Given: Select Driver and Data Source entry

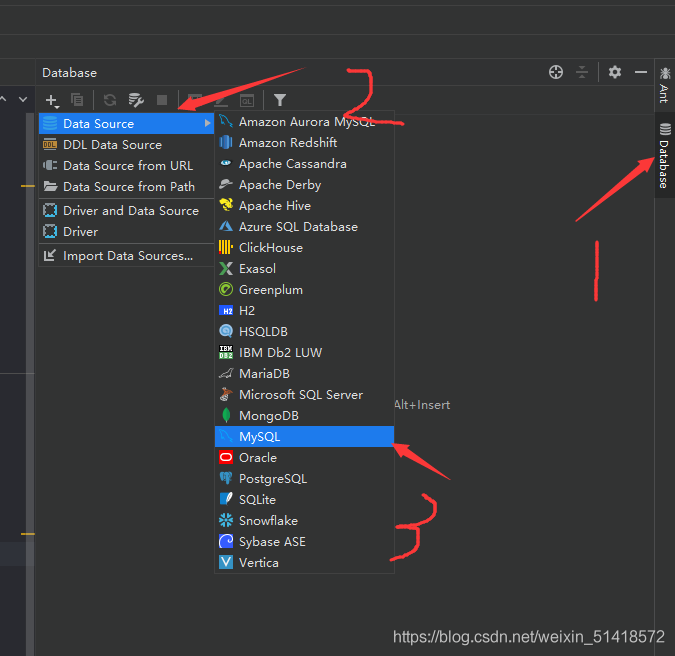Looking at the screenshot, I should (127, 210).
